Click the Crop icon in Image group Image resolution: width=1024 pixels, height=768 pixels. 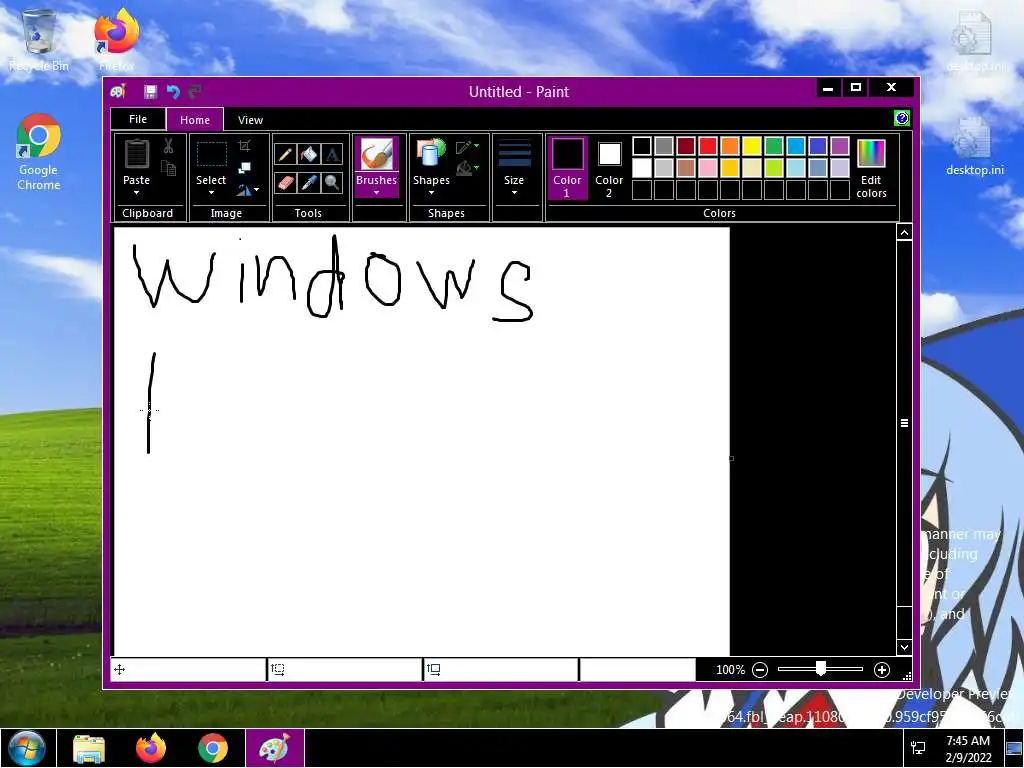coord(244,146)
